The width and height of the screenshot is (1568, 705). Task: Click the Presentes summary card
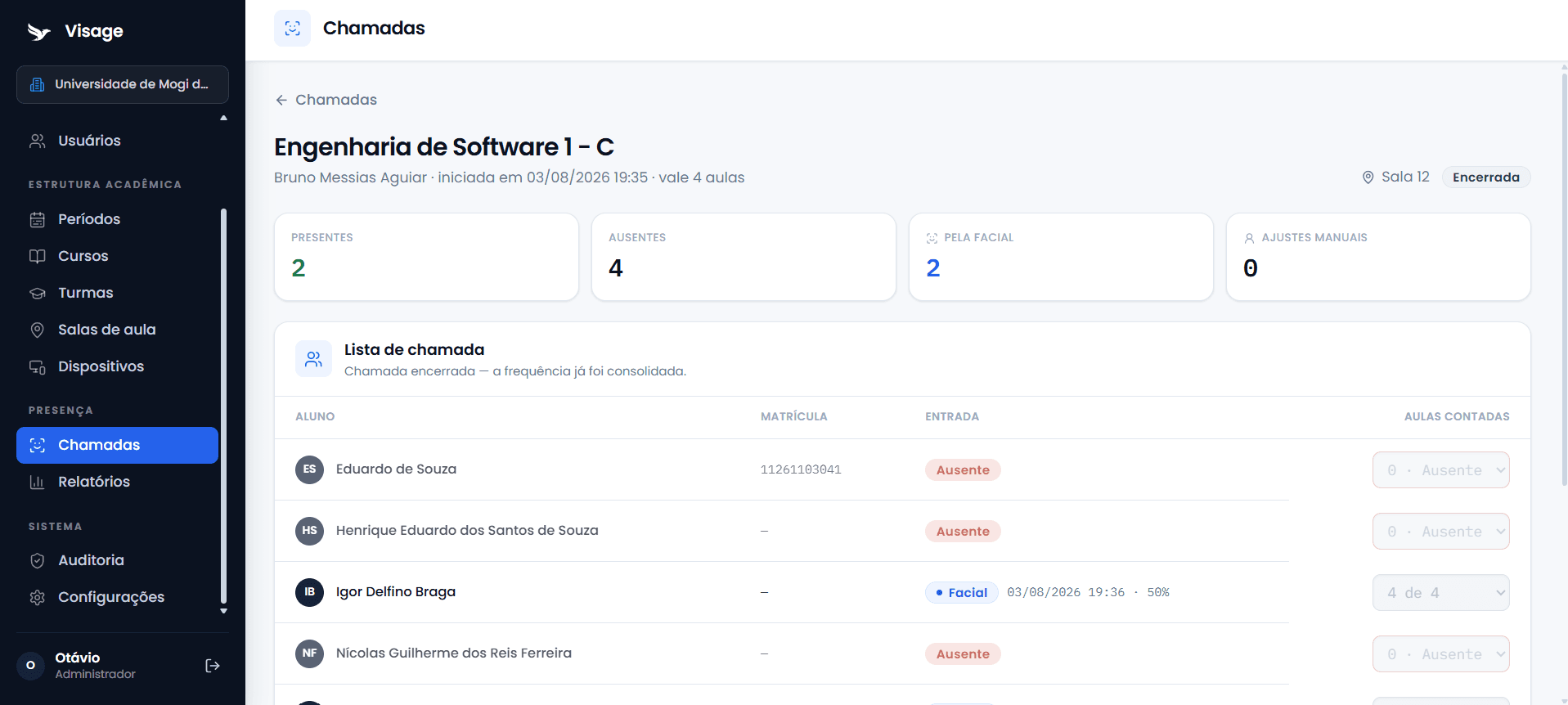pos(426,257)
